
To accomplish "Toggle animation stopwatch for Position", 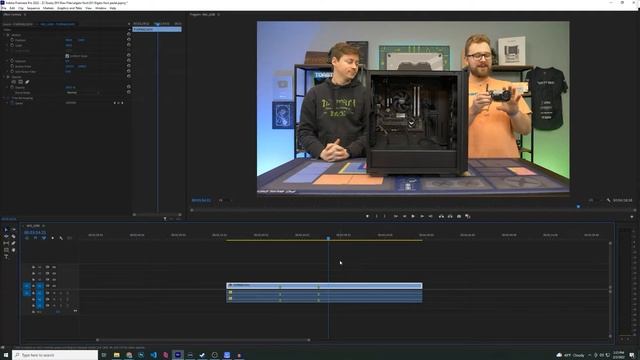I will click(x=12, y=40).
